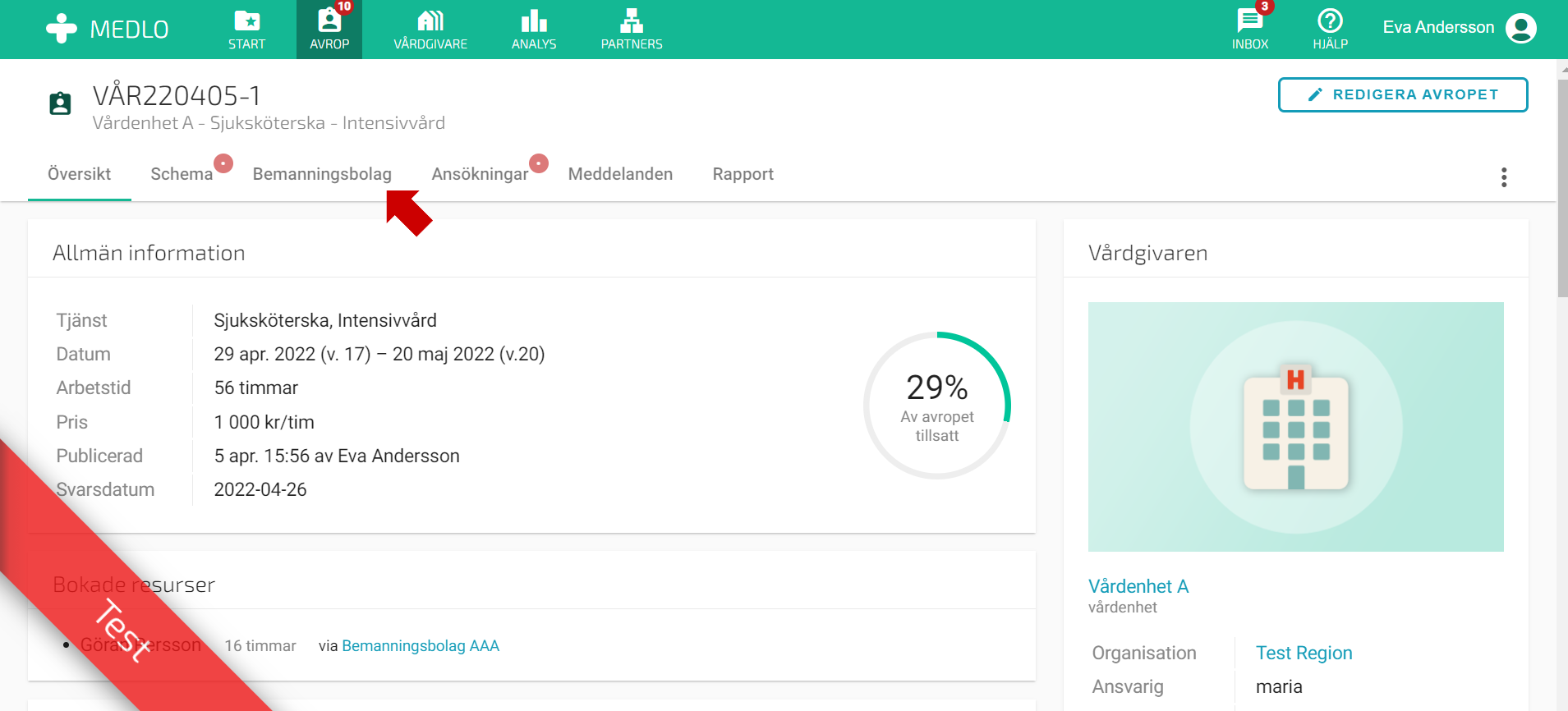The image size is (1568, 711).
Task: Click the 'Vårdgivaren' panel heading
Action: click(x=1147, y=253)
